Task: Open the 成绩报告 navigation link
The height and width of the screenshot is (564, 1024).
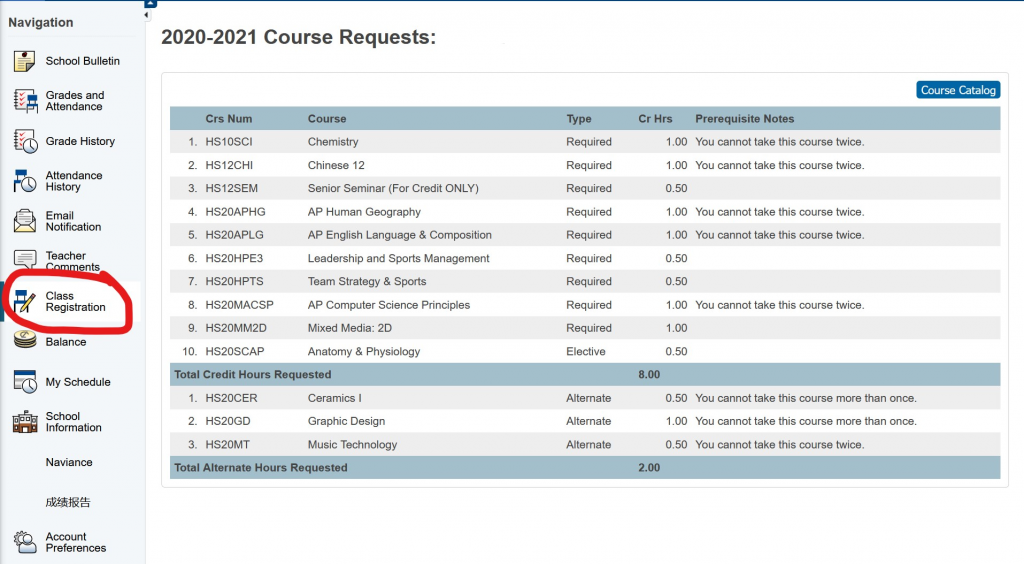Action: 68,502
